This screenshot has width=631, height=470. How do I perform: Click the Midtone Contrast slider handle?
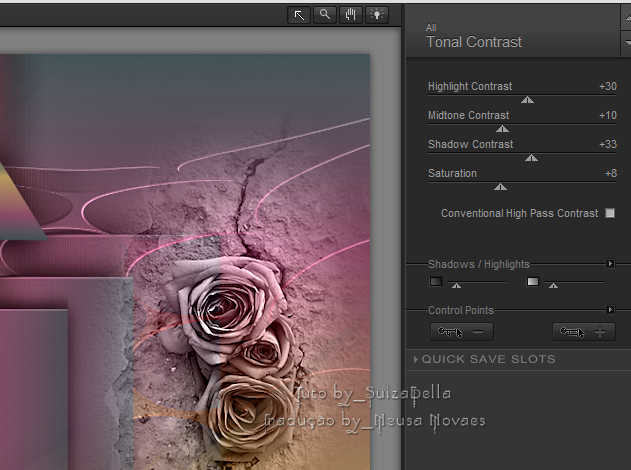tap(502, 129)
